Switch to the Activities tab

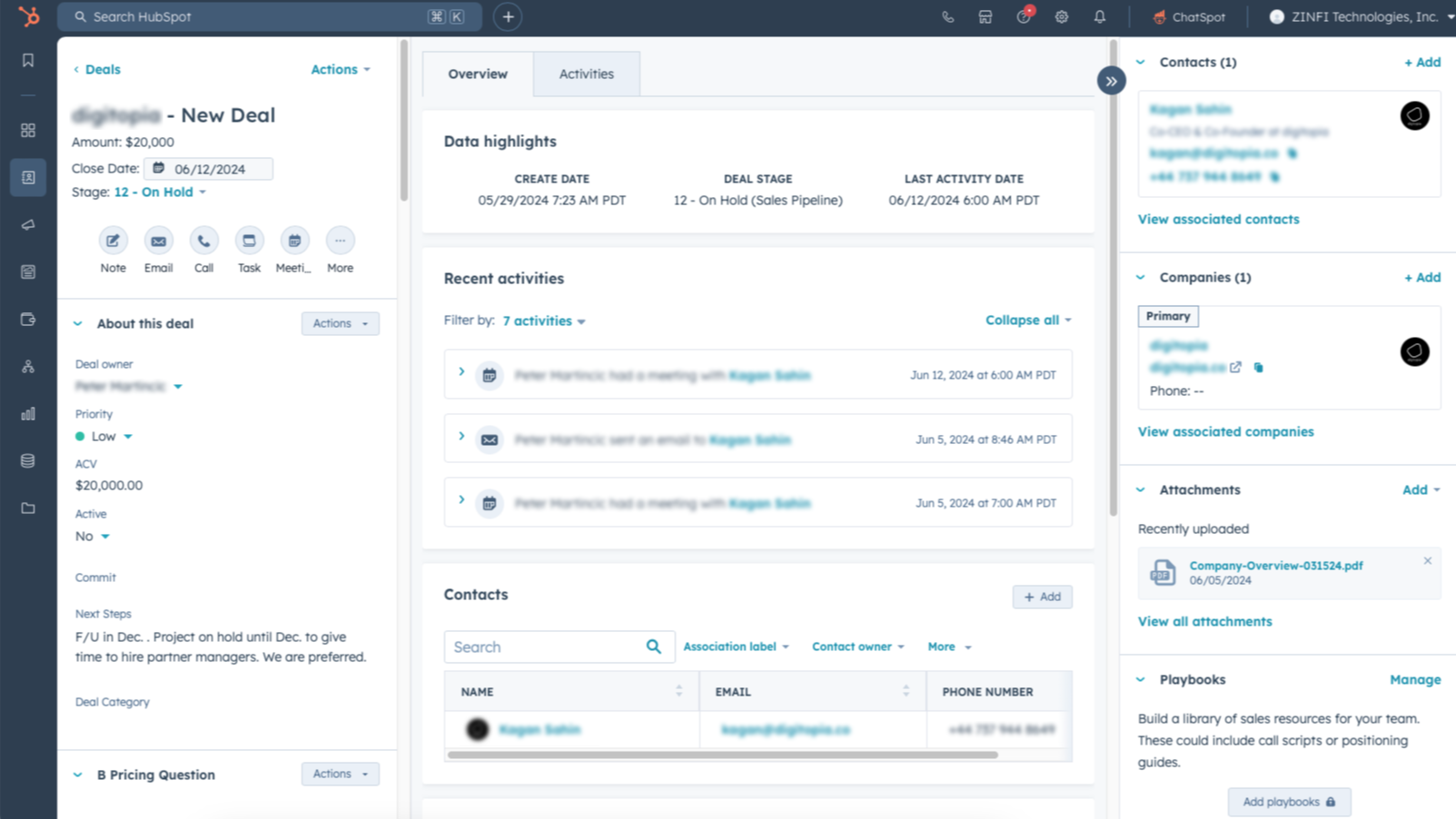pos(586,74)
